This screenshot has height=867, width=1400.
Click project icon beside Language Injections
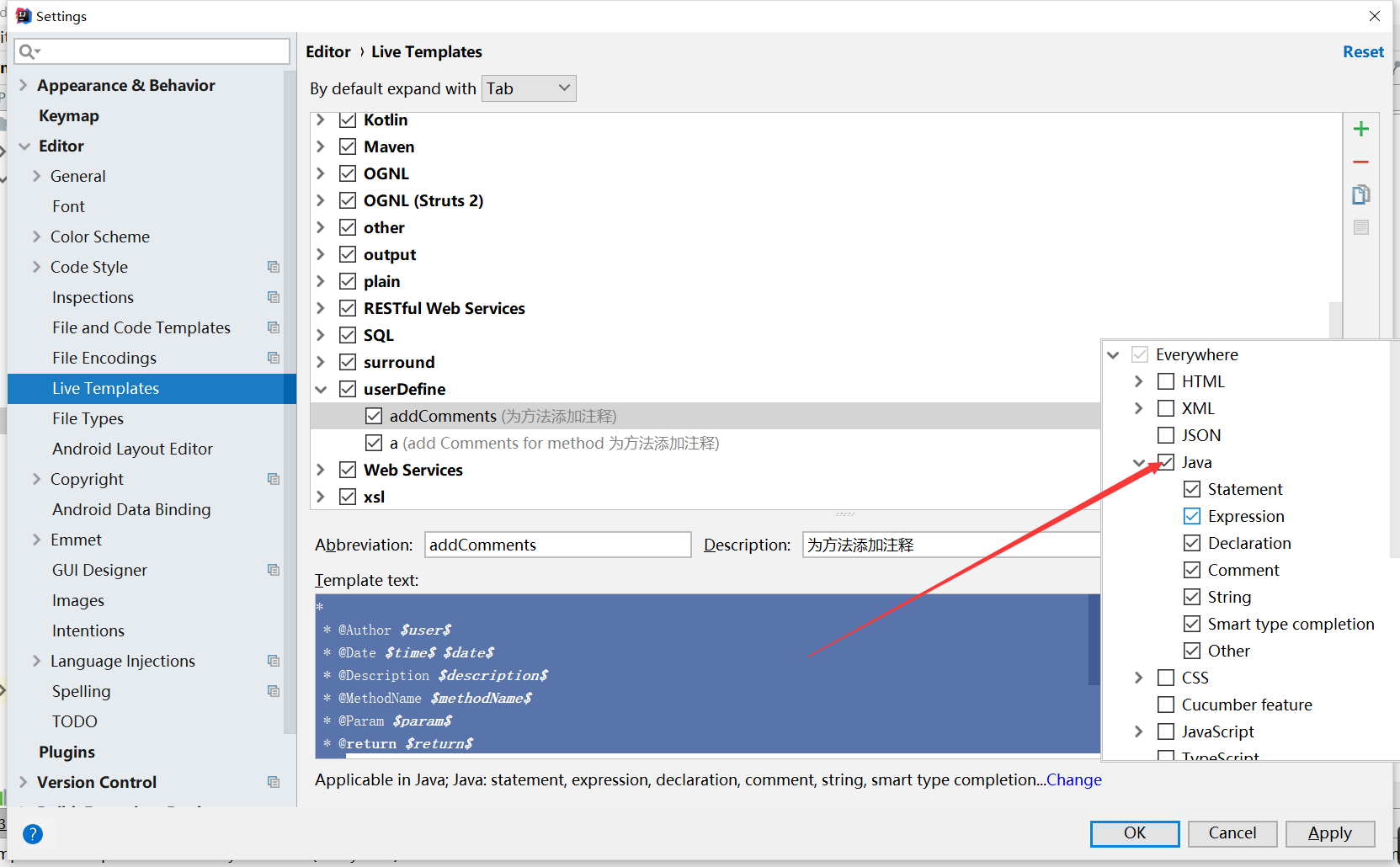pyautogui.click(x=274, y=661)
